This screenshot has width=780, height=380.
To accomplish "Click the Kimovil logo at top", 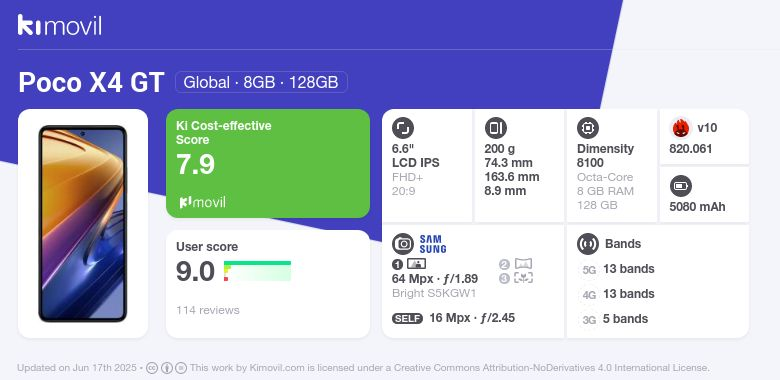I will (60, 25).
